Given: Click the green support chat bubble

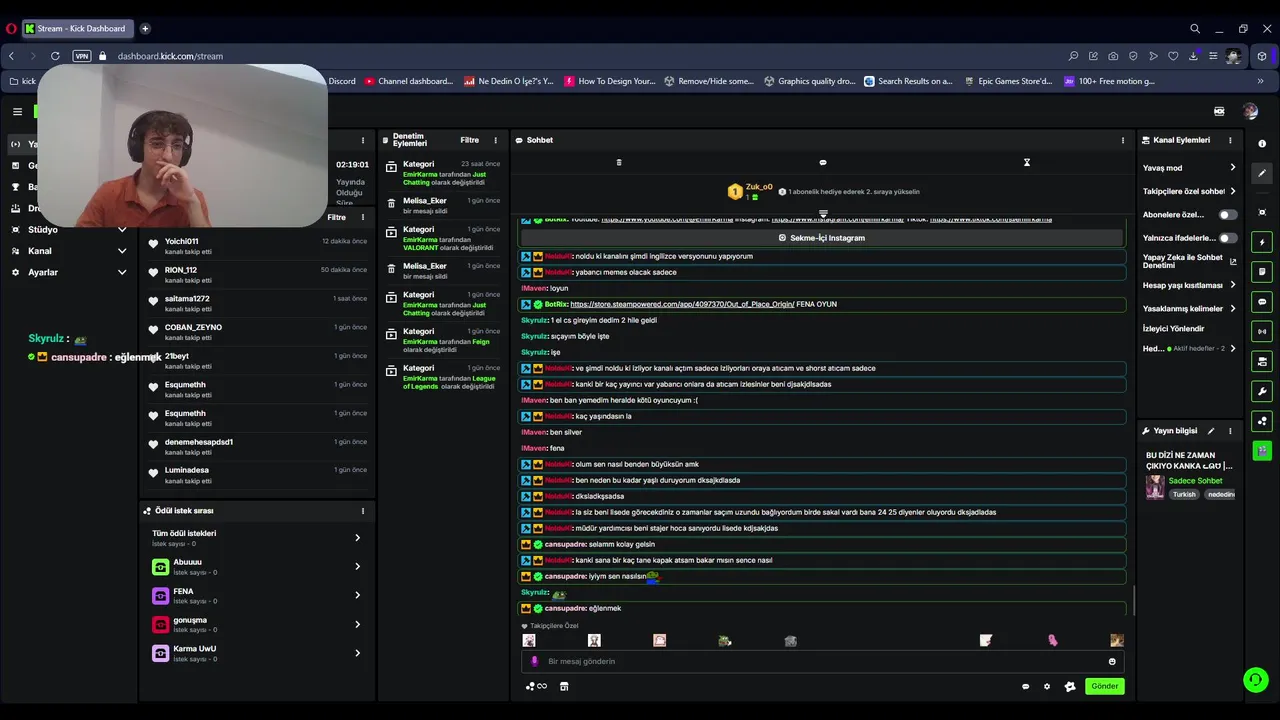Looking at the screenshot, I should tap(1256, 680).
